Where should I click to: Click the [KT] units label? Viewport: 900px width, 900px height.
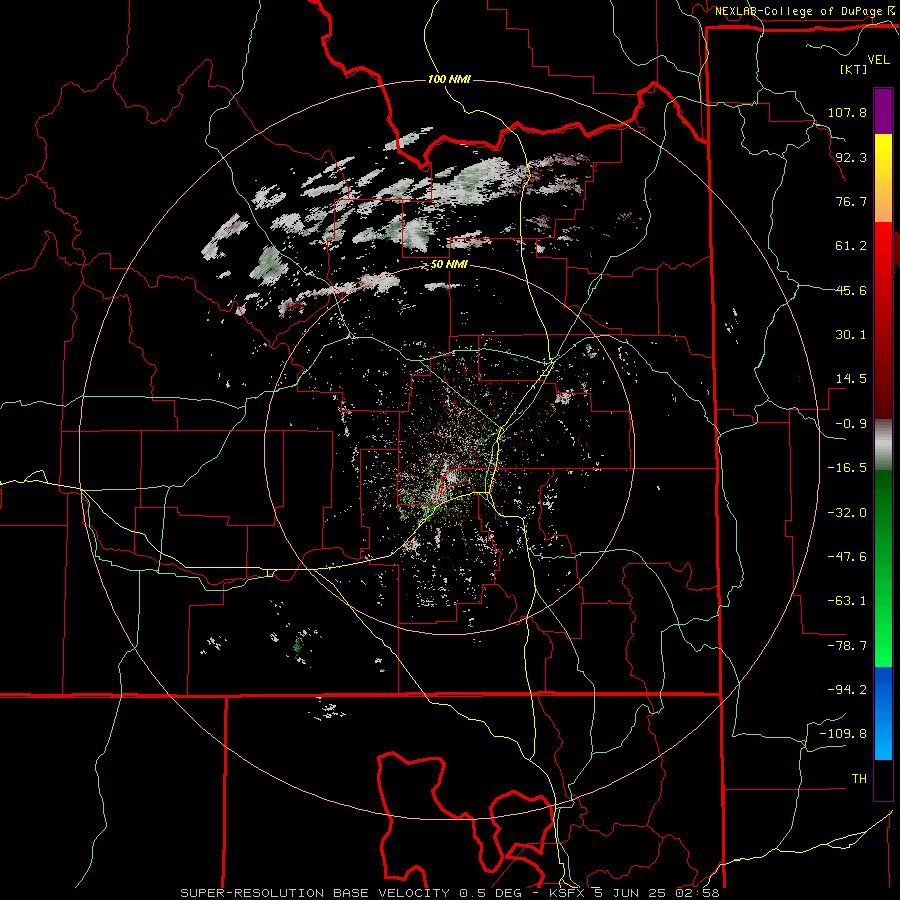(853, 69)
